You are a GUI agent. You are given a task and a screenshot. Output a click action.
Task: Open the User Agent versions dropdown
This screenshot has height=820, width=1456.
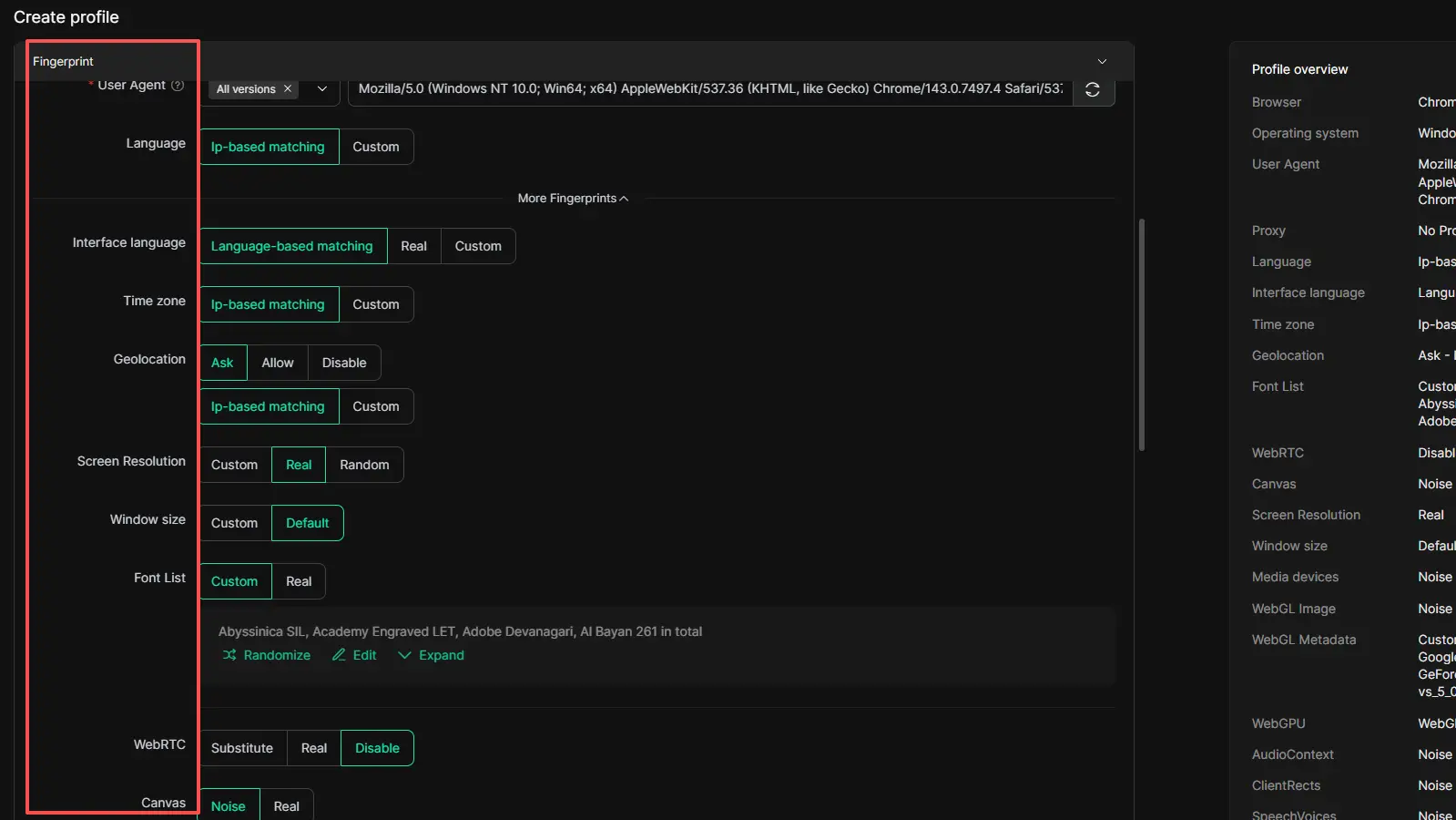322,89
